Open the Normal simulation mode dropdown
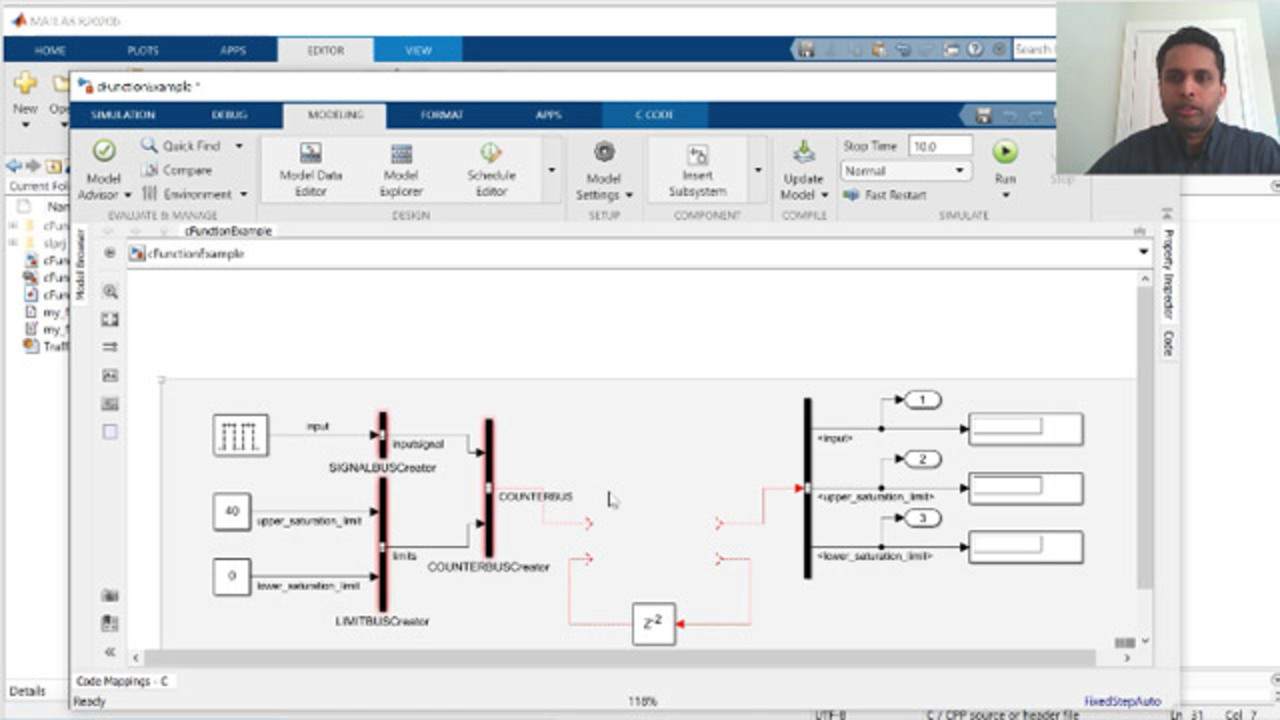This screenshot has width=1280, height=720. coord(905,171)
